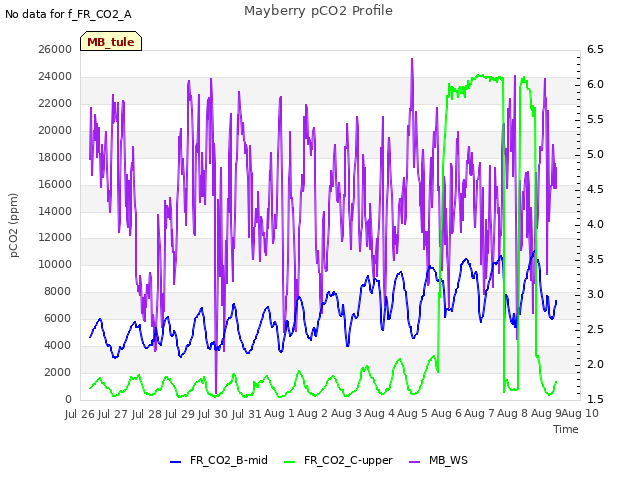This screenshot has width=640, height=480.
Task: Click the 8000 left axis value
Action: pos(58,291)
